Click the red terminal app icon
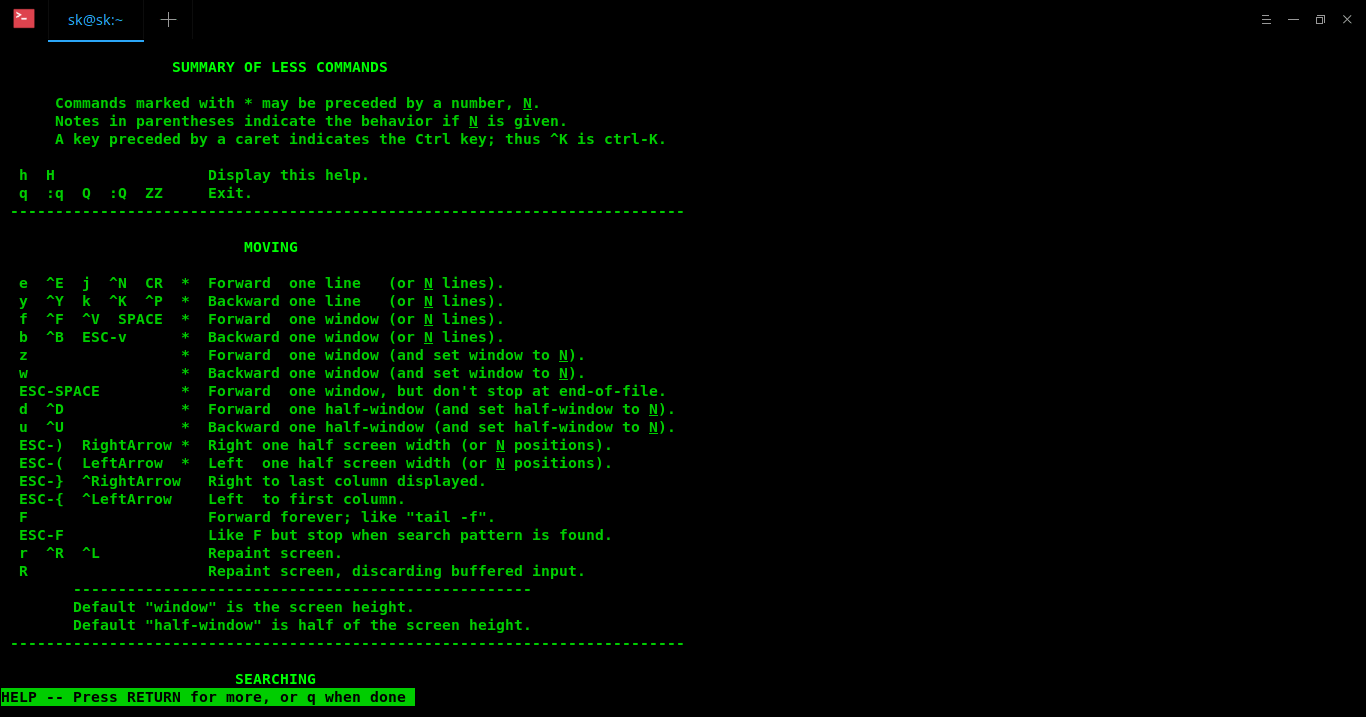 24,18
